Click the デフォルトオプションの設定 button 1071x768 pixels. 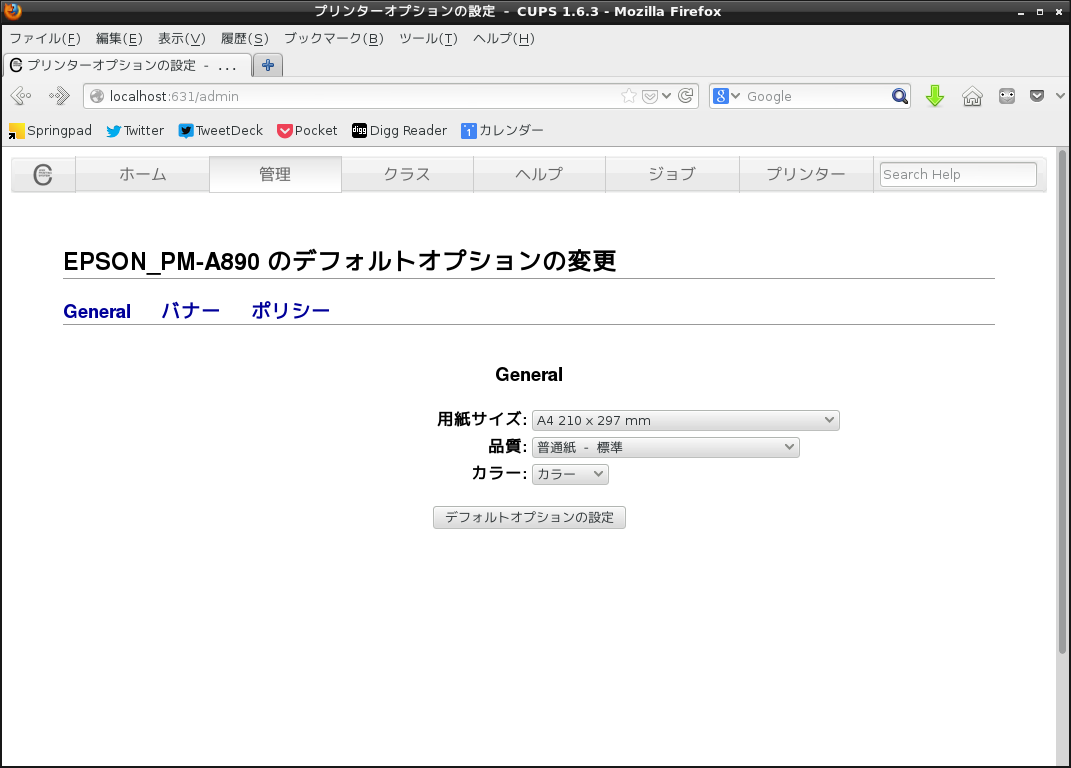coord(529,517)
